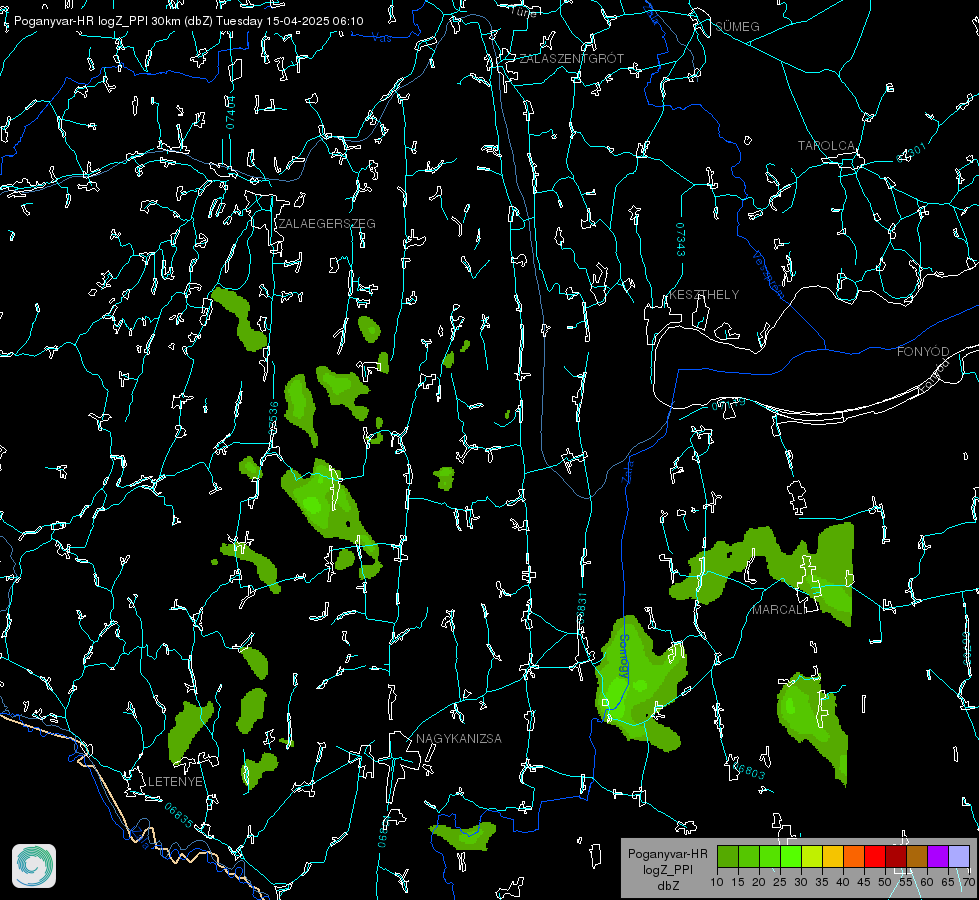Click the TAPOLCA city label
The image size is (979, 900).
tap(826, 145)
